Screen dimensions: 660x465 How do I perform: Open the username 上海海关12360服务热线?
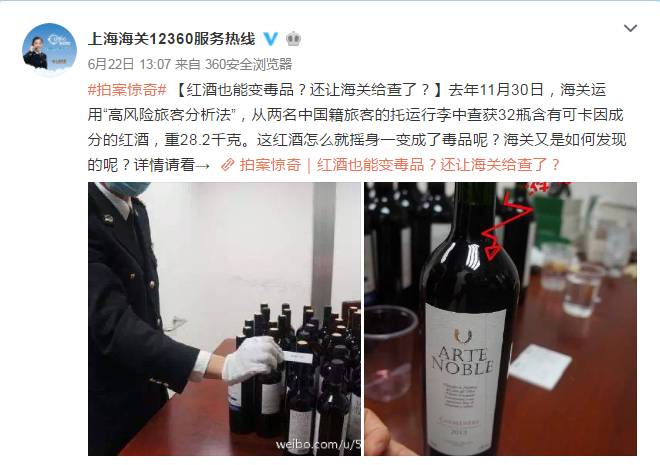click(171, 39)
